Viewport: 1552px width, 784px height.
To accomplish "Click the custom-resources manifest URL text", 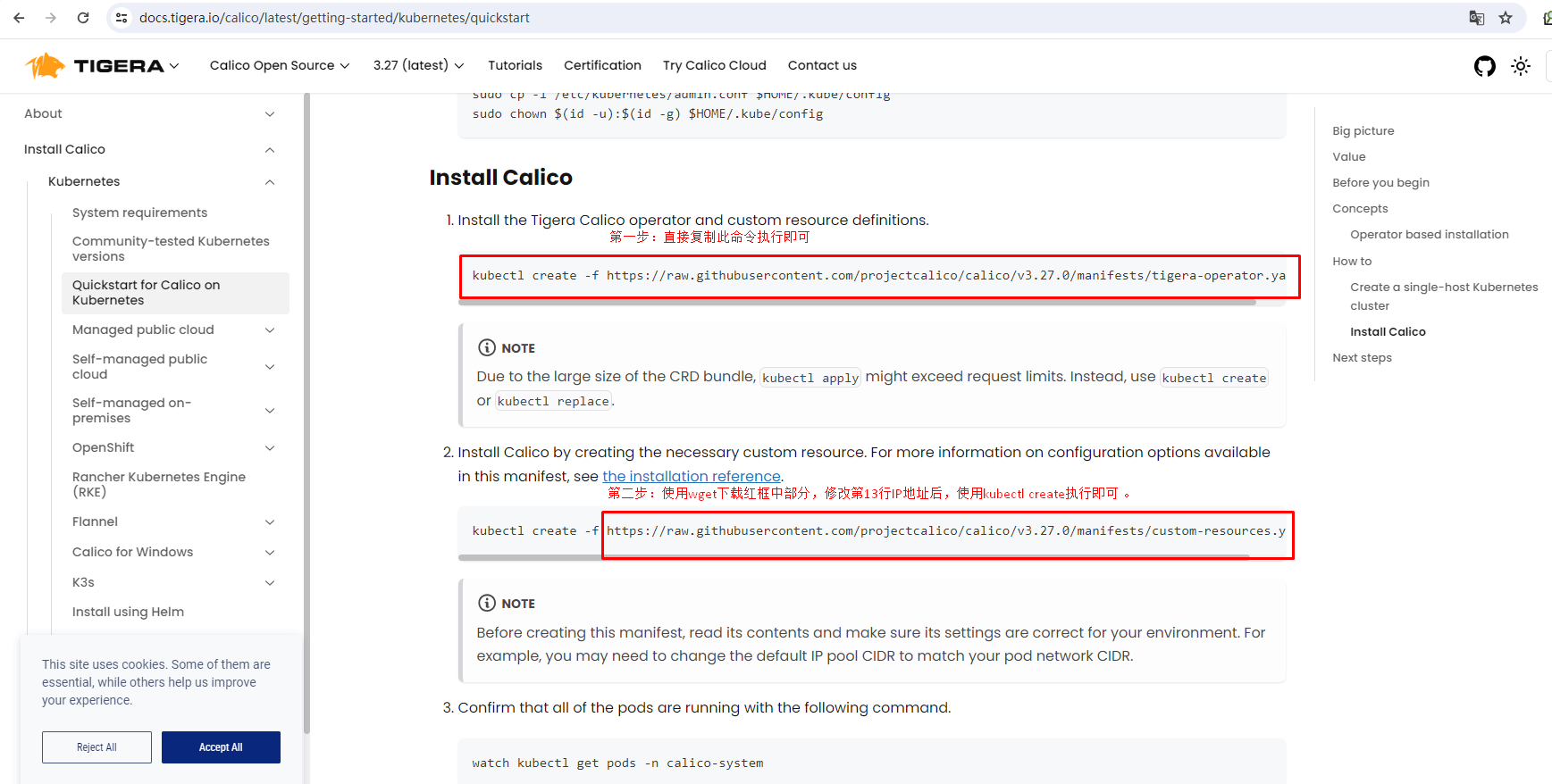I will pyautogui.click(x=946, y=530).
